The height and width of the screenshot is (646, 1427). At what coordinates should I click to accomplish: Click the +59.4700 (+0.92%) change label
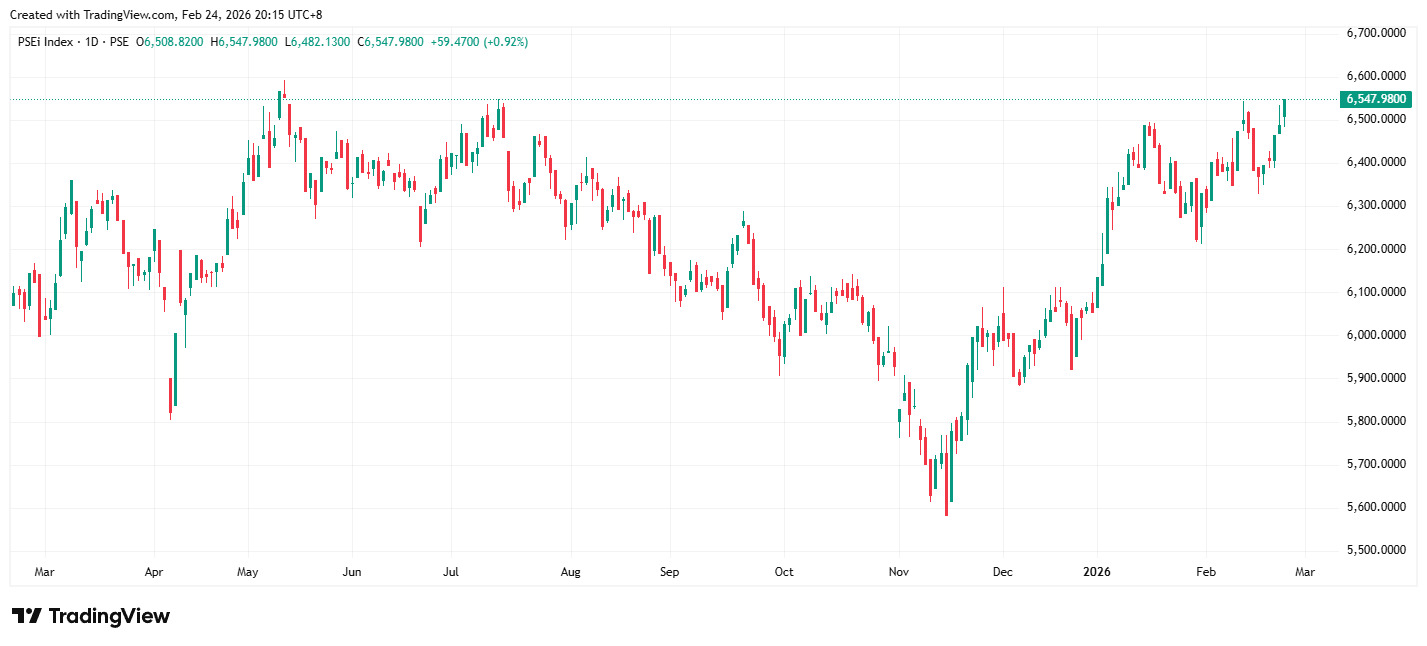480,42
